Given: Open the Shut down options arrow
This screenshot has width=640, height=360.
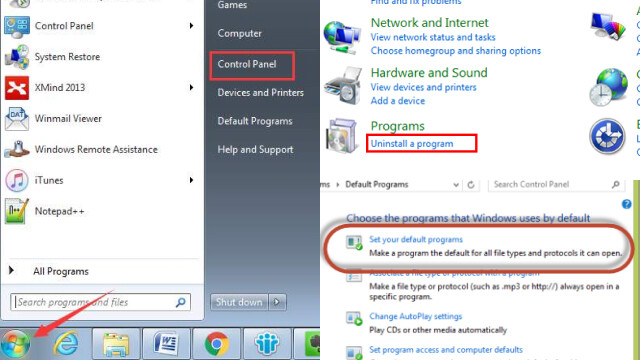Looking at the screenshot, I should point(277,302).
